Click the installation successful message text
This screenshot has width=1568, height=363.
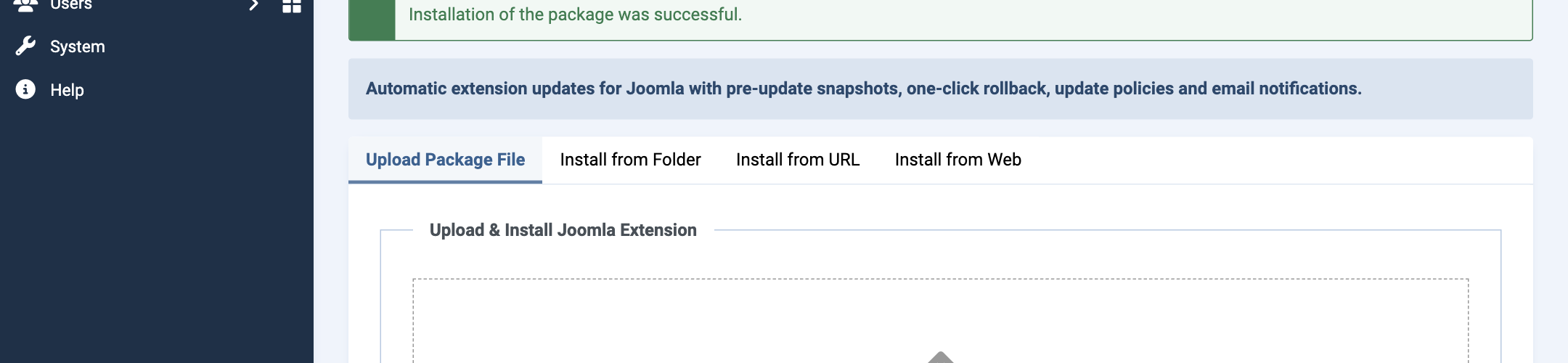(x=575, y=15)
